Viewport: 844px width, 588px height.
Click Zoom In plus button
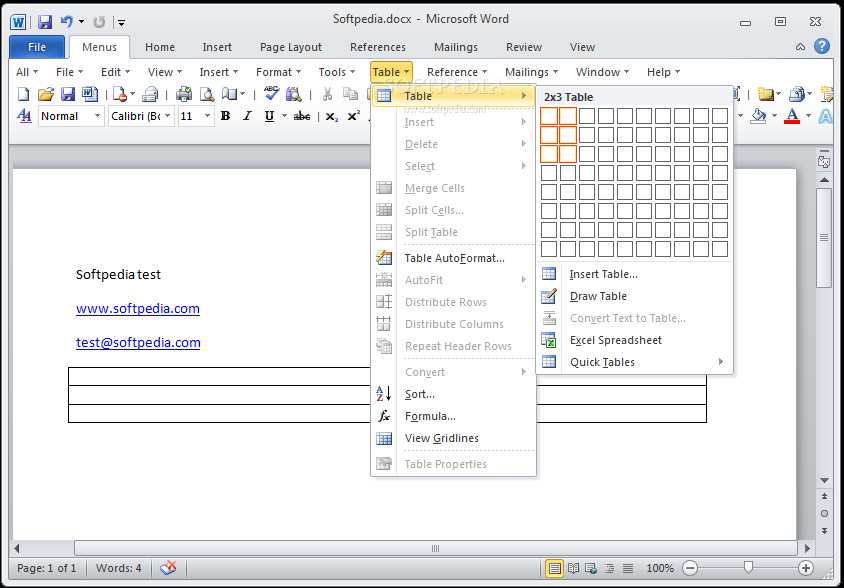806,568
